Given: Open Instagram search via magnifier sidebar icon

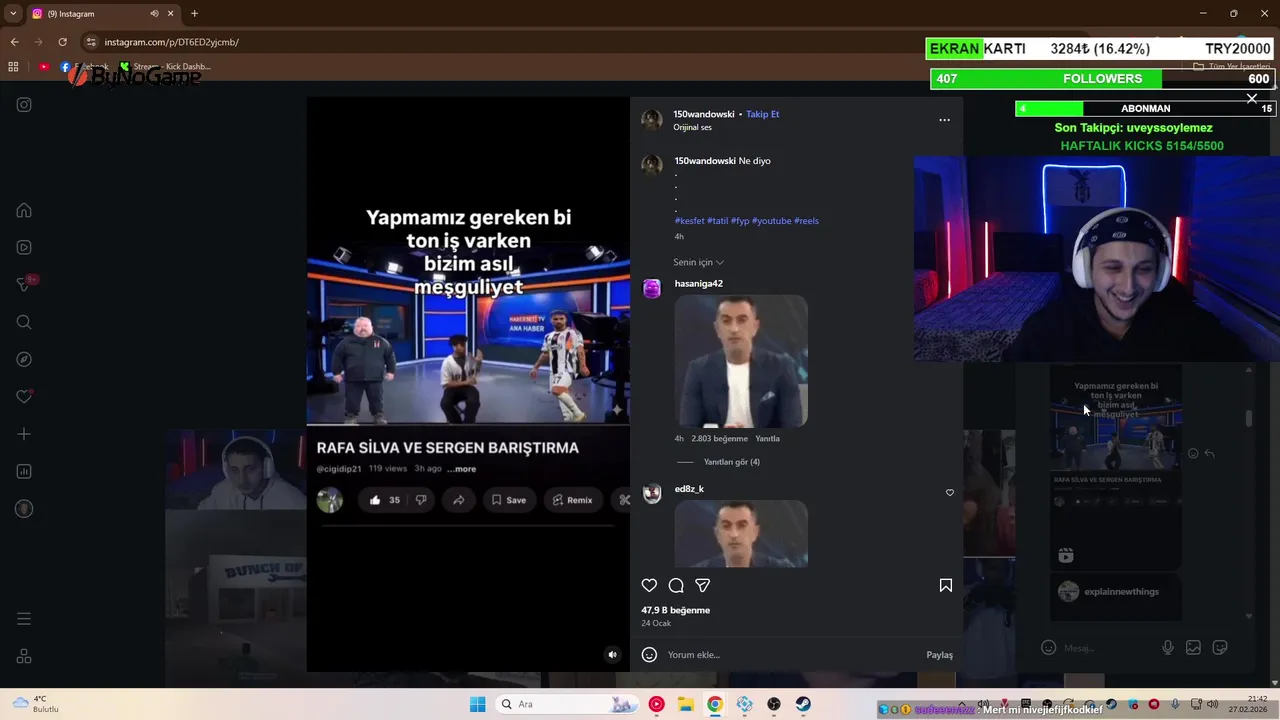Looking at the screenshot, I should point(24,322).
